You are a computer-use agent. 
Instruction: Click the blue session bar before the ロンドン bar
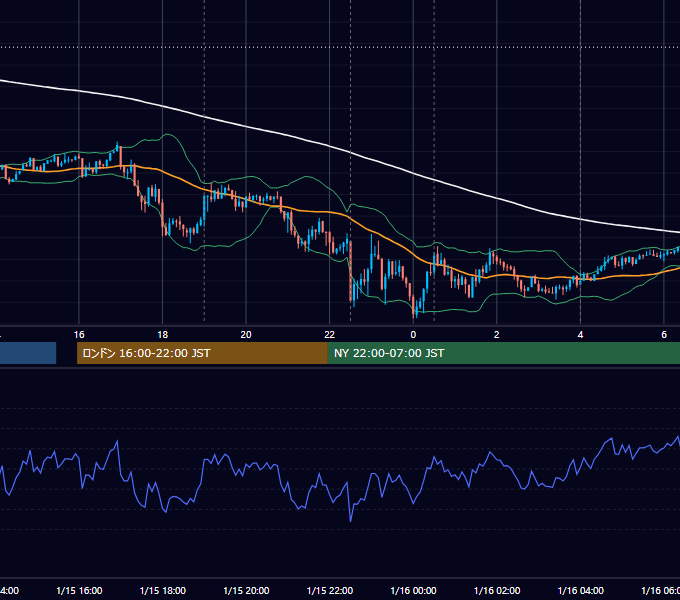(x=28, y=353)
